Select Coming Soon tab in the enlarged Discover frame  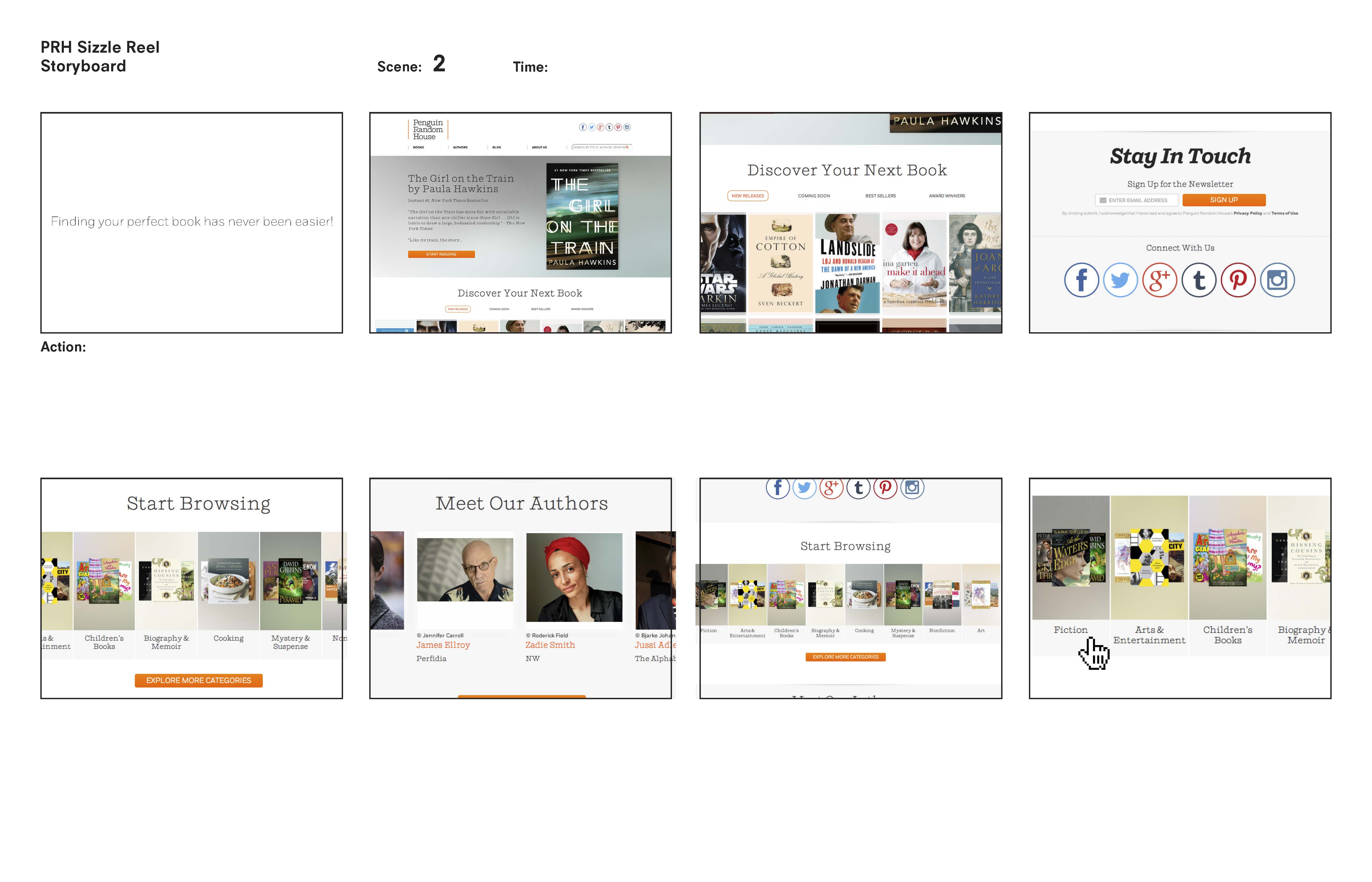(814, 196)
